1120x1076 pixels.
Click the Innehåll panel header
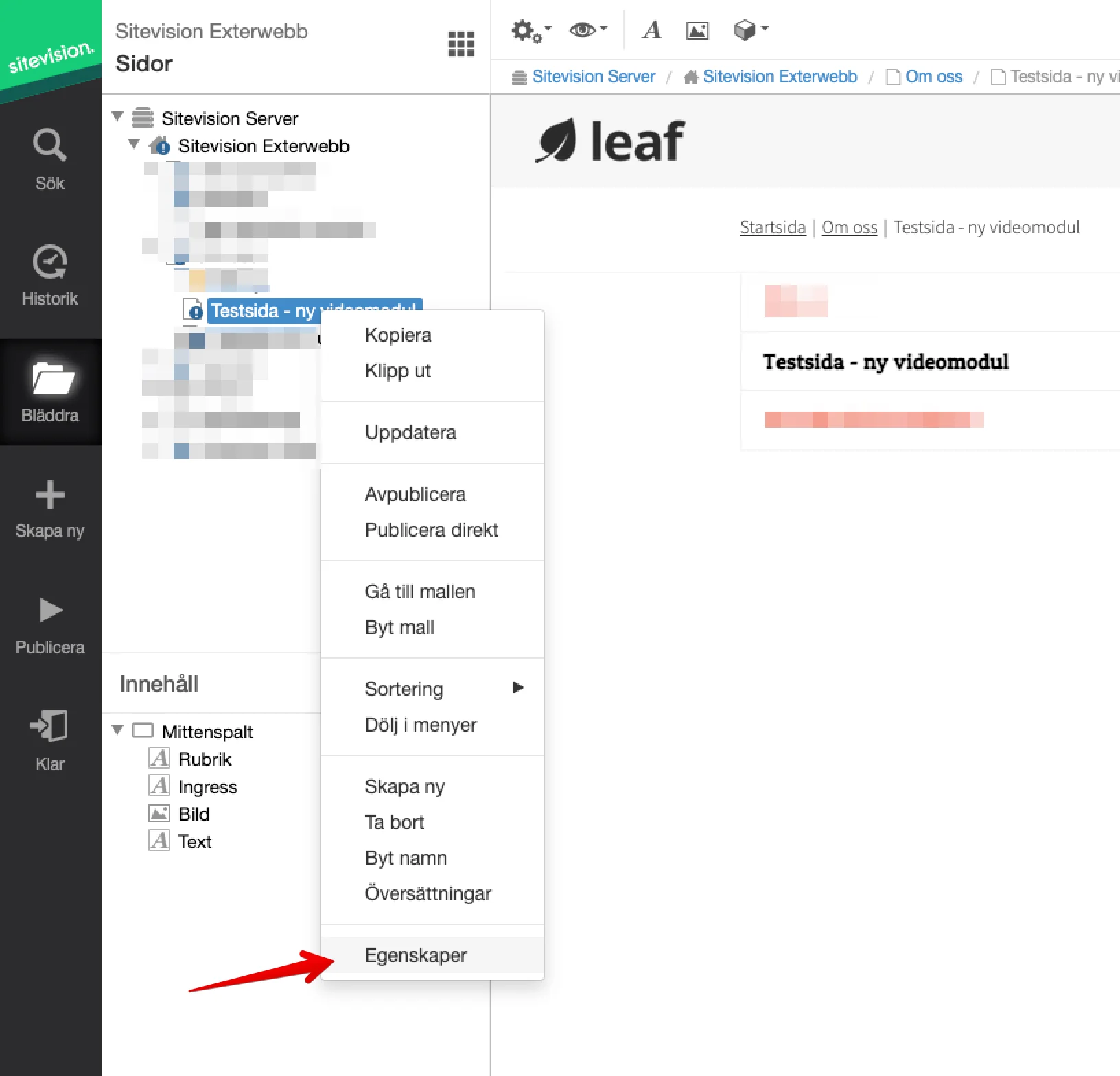[159, 683]
